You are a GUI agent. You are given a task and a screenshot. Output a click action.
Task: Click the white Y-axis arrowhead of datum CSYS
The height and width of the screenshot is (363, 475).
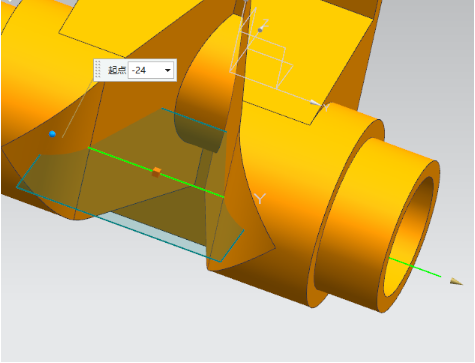tap(315, 103)
